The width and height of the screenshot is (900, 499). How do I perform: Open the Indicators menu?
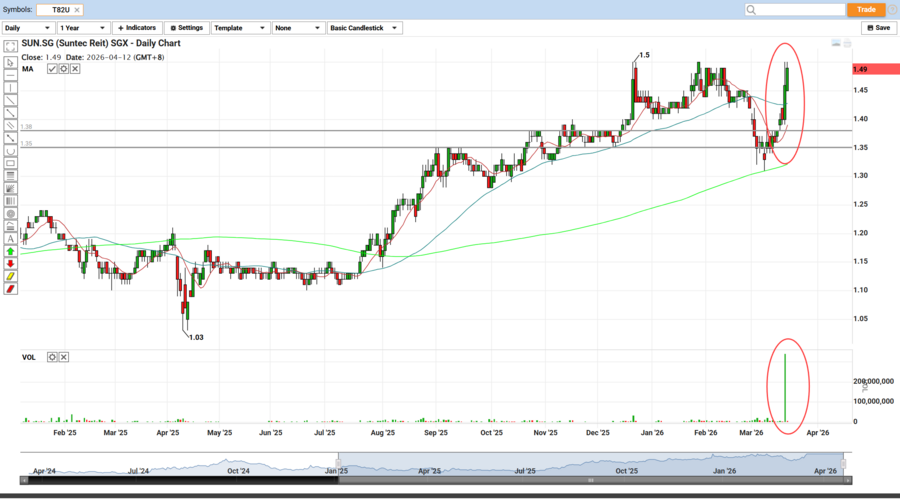click(x=138, y=28)
